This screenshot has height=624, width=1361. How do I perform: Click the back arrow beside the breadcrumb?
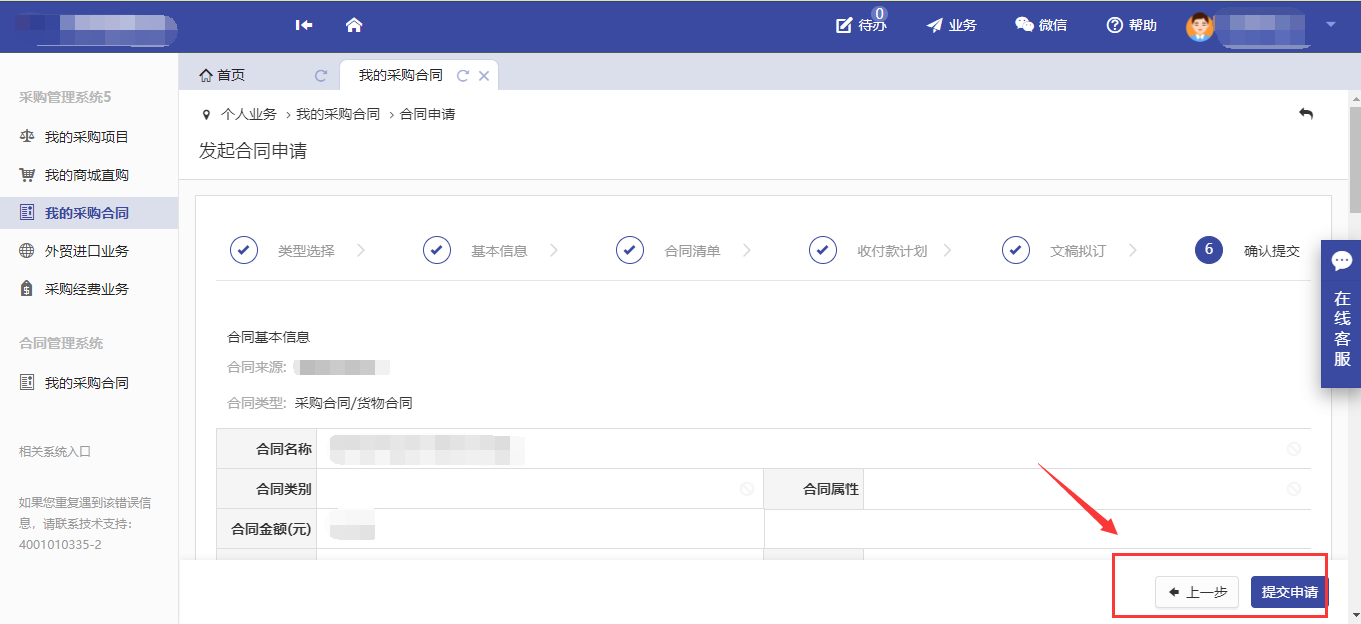1305,114
